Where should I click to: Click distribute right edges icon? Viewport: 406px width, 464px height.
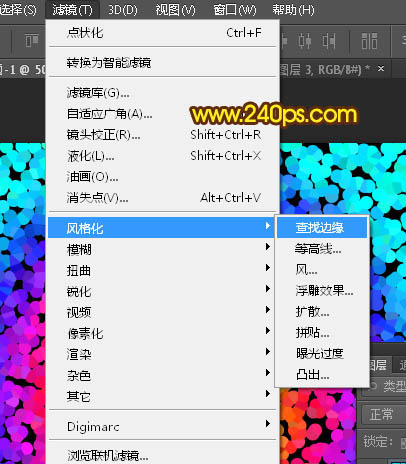point(328,41)
